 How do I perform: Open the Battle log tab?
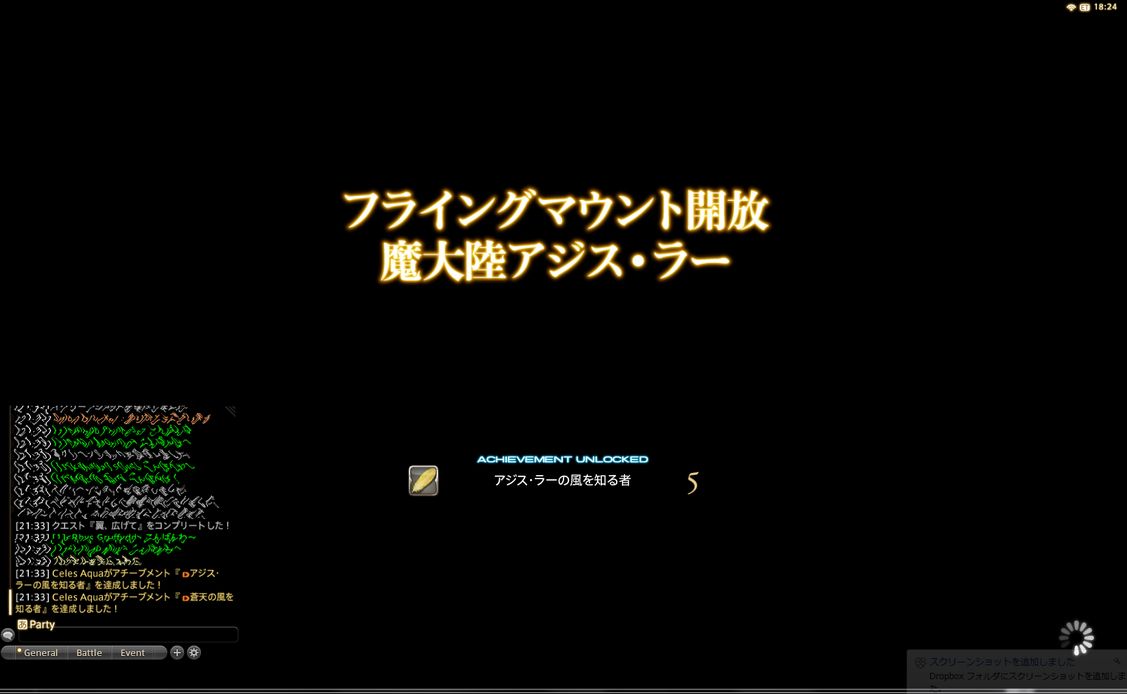point(89,652)
